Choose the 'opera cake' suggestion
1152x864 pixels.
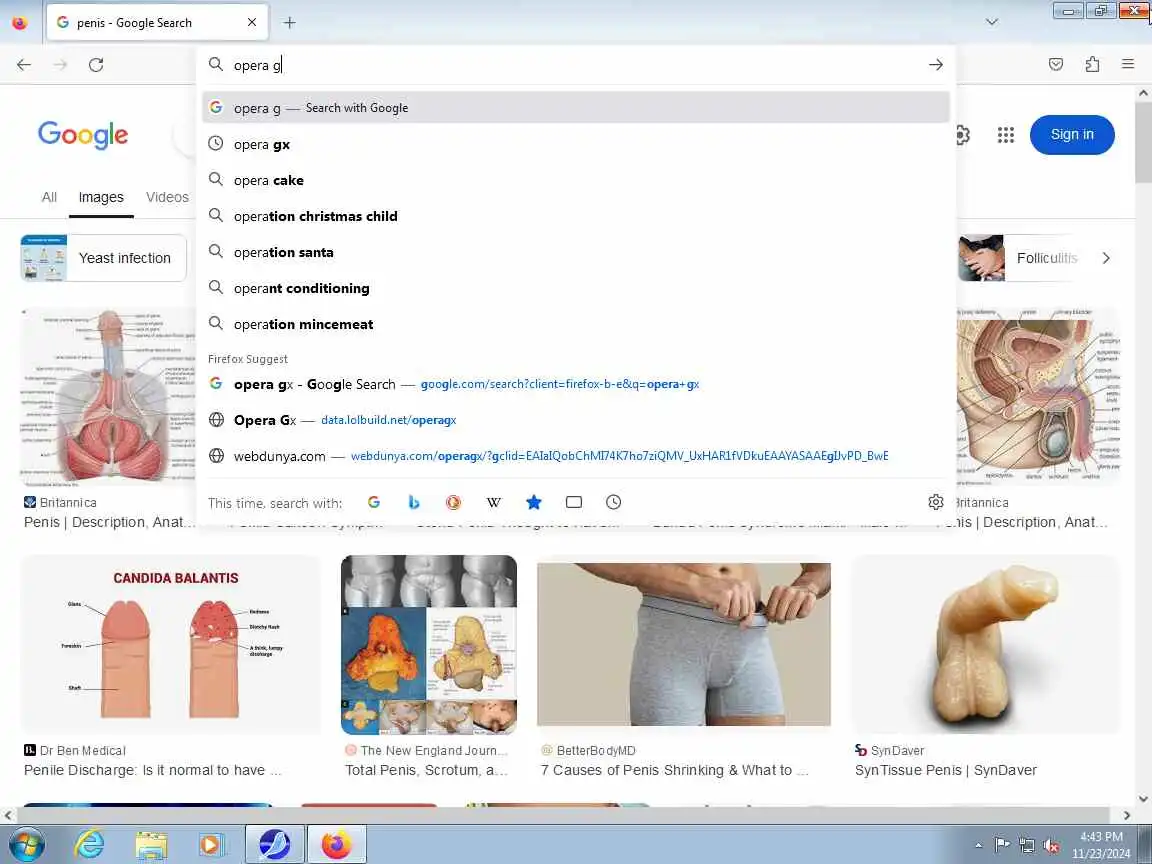tap(576, 181)
